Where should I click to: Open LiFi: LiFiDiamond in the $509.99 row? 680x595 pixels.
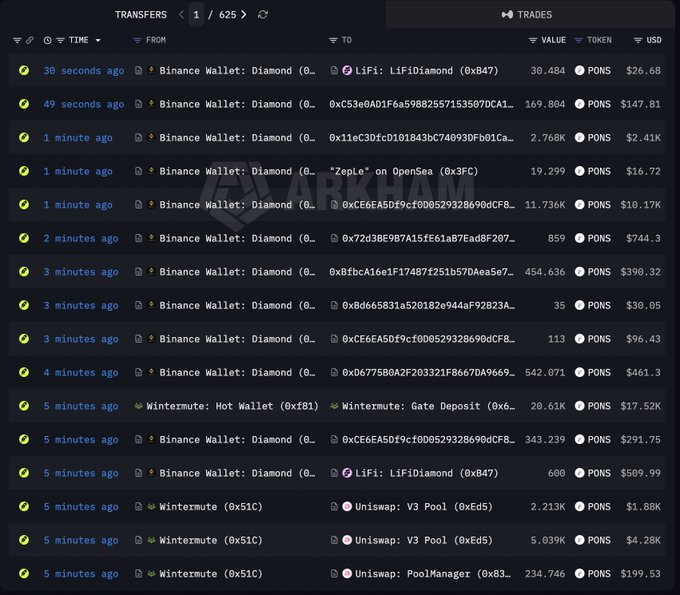(427, 473)
